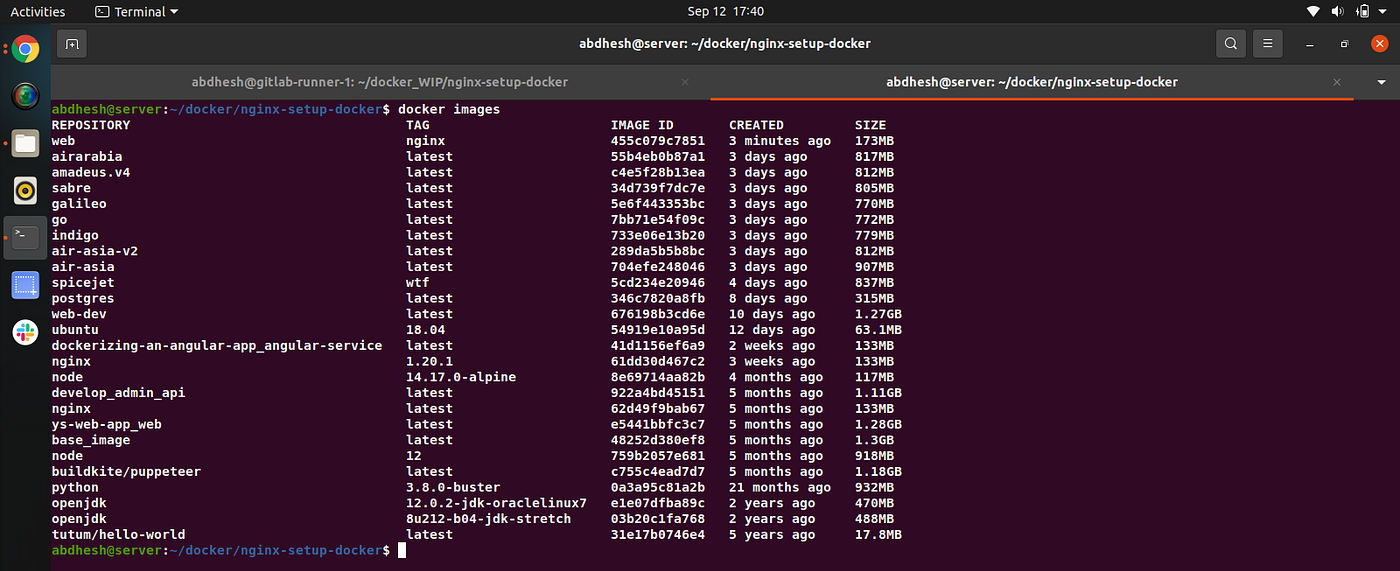This screenshot has height=571, width=1400.
Task: Click the 1.20.1 nginx tag
Action: pyautogui.click(x=430, y=361)
